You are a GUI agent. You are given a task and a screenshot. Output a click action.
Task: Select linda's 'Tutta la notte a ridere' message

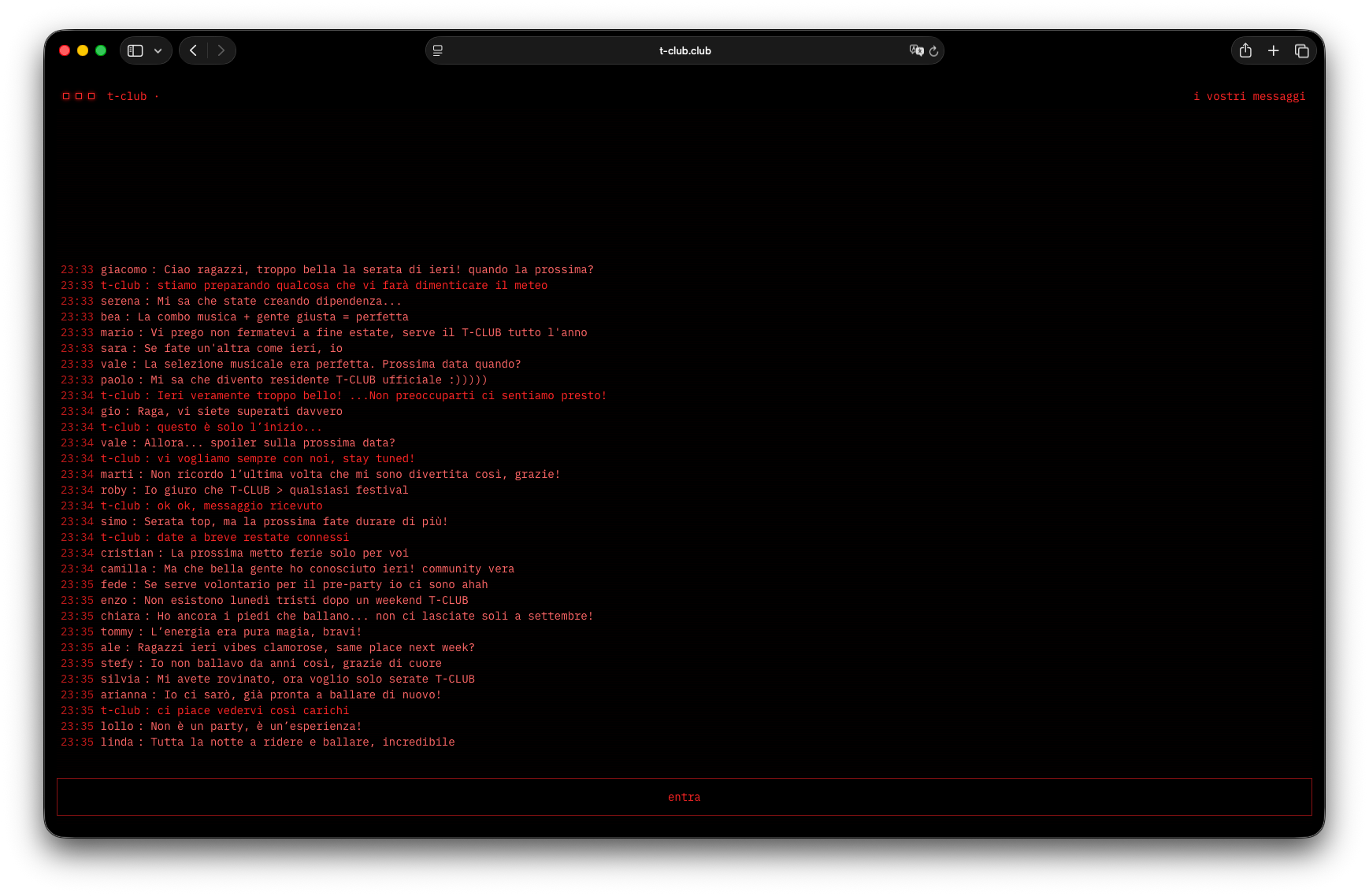tap(258, 742)
